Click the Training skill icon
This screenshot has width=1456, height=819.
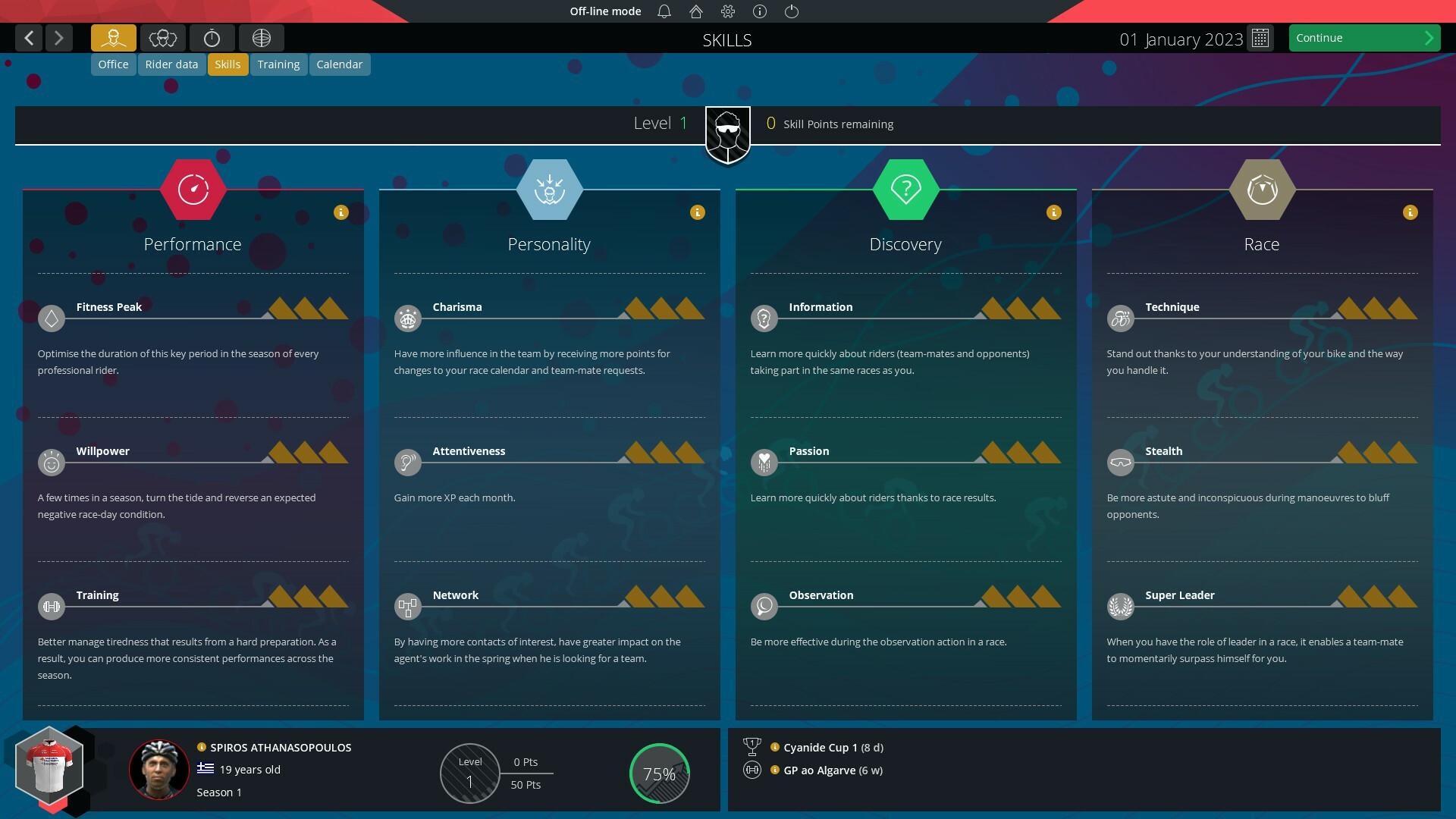click(51, 605)
